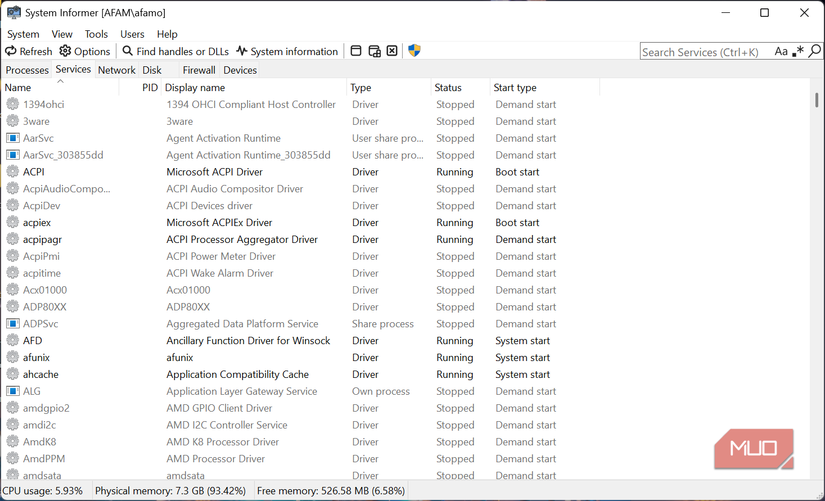Click the gear icon for acpiex

click(x=13, y=222)
